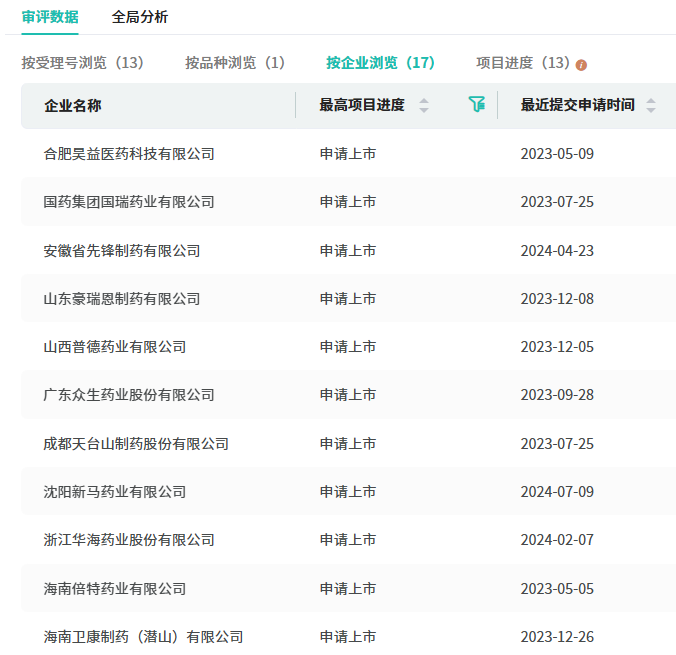The width and height of the screenshot is (676, 655).
Task: Click date 2024-07-09 in 沈阳新马药业 row
Action: click(x=557, y=492)
